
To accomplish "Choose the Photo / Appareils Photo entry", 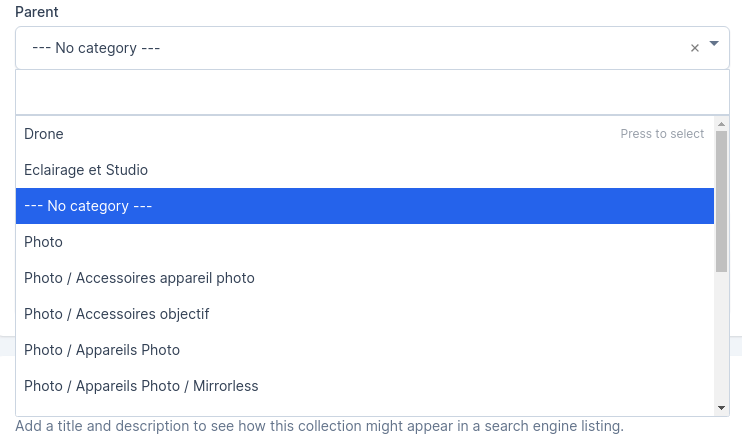I will coord(365,350).
